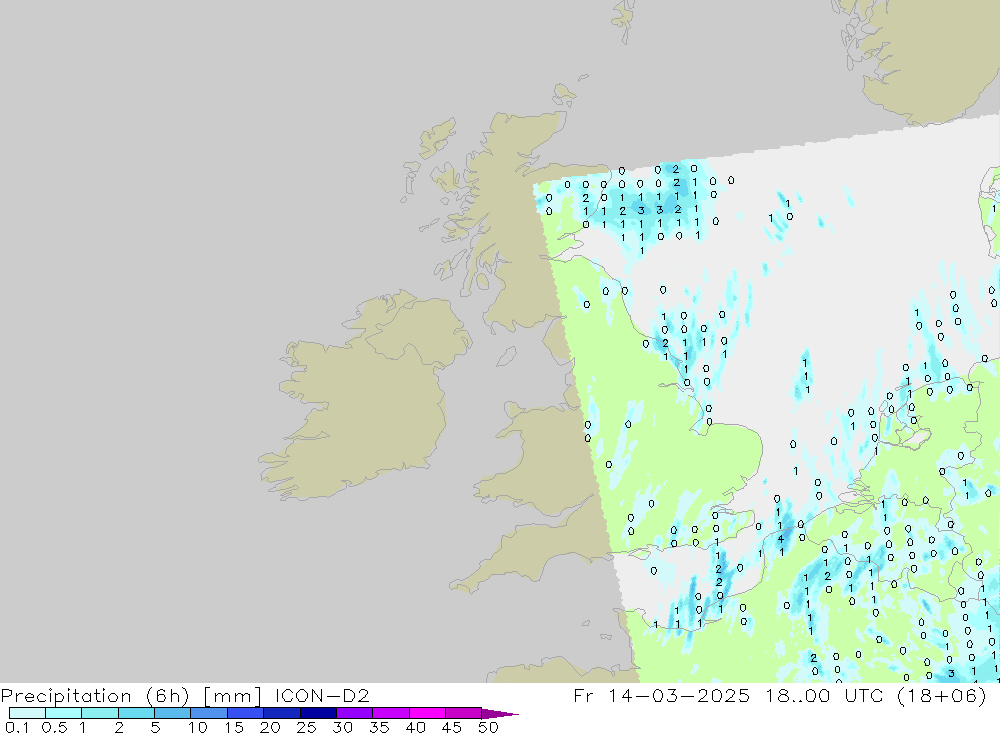Viewport: 1000px width, 733px height.
Task: Click the 'Fr 14-03-2025' date text
Action: pyautogui.click(x=661, y=695)
